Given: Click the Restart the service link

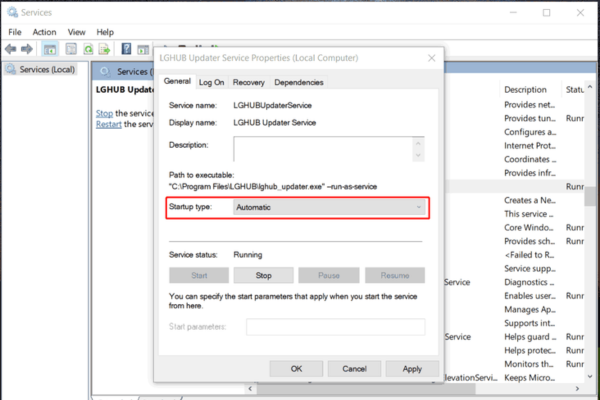Looking at the screenshot, I should [x=109, y=124].
